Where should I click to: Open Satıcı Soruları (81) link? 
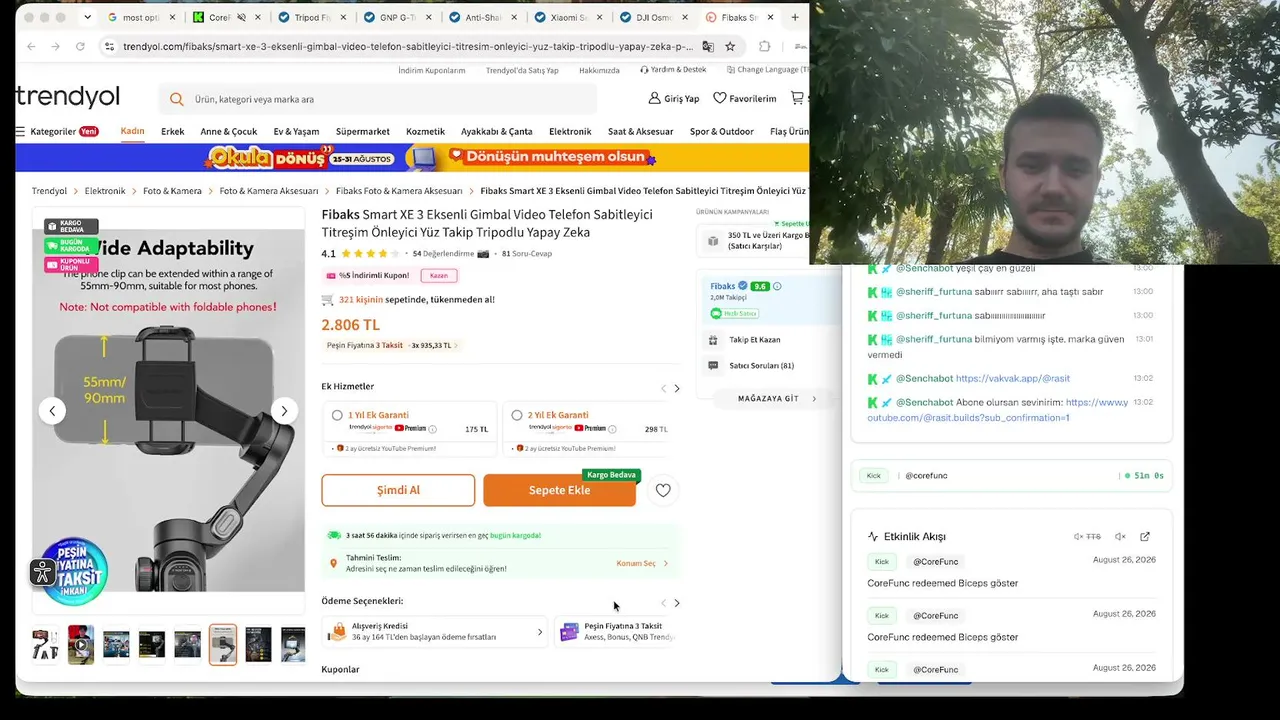761,366
